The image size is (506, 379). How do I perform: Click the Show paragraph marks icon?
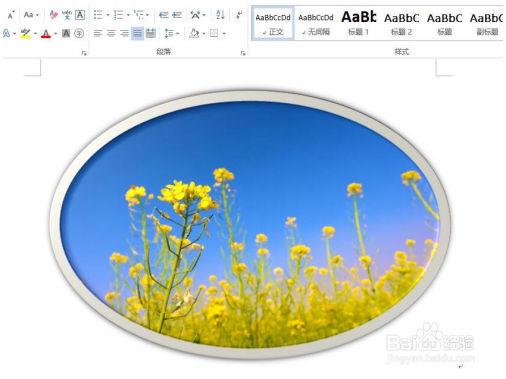(239, 15)
